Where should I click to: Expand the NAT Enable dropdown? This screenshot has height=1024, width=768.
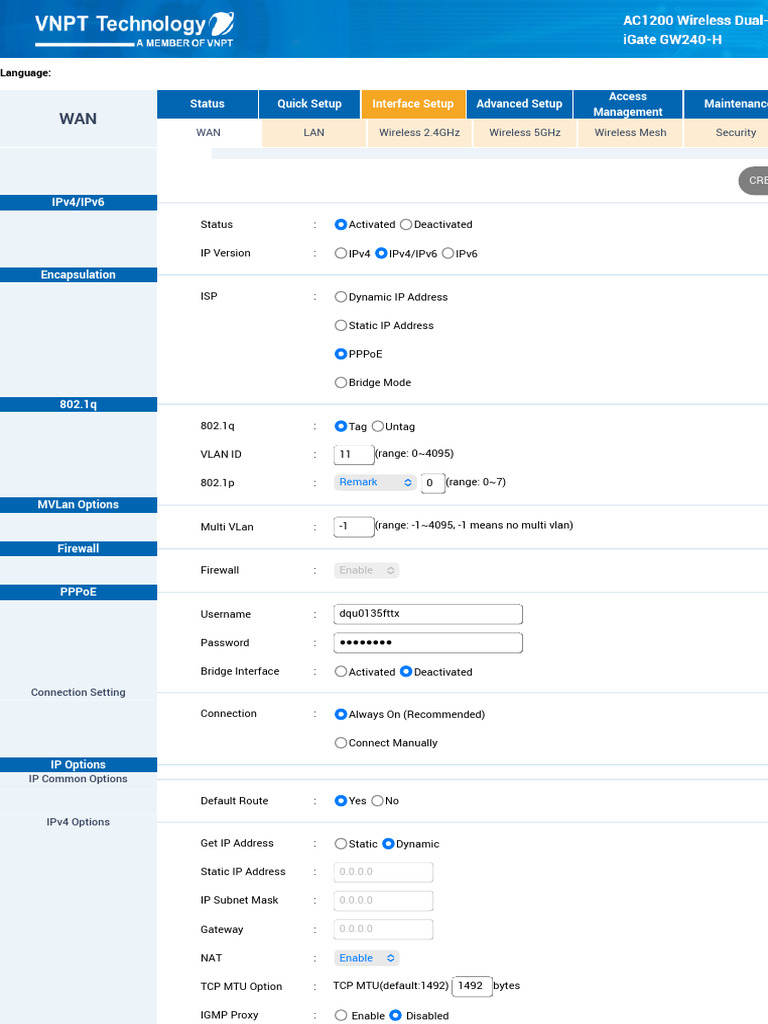[366, 958]
